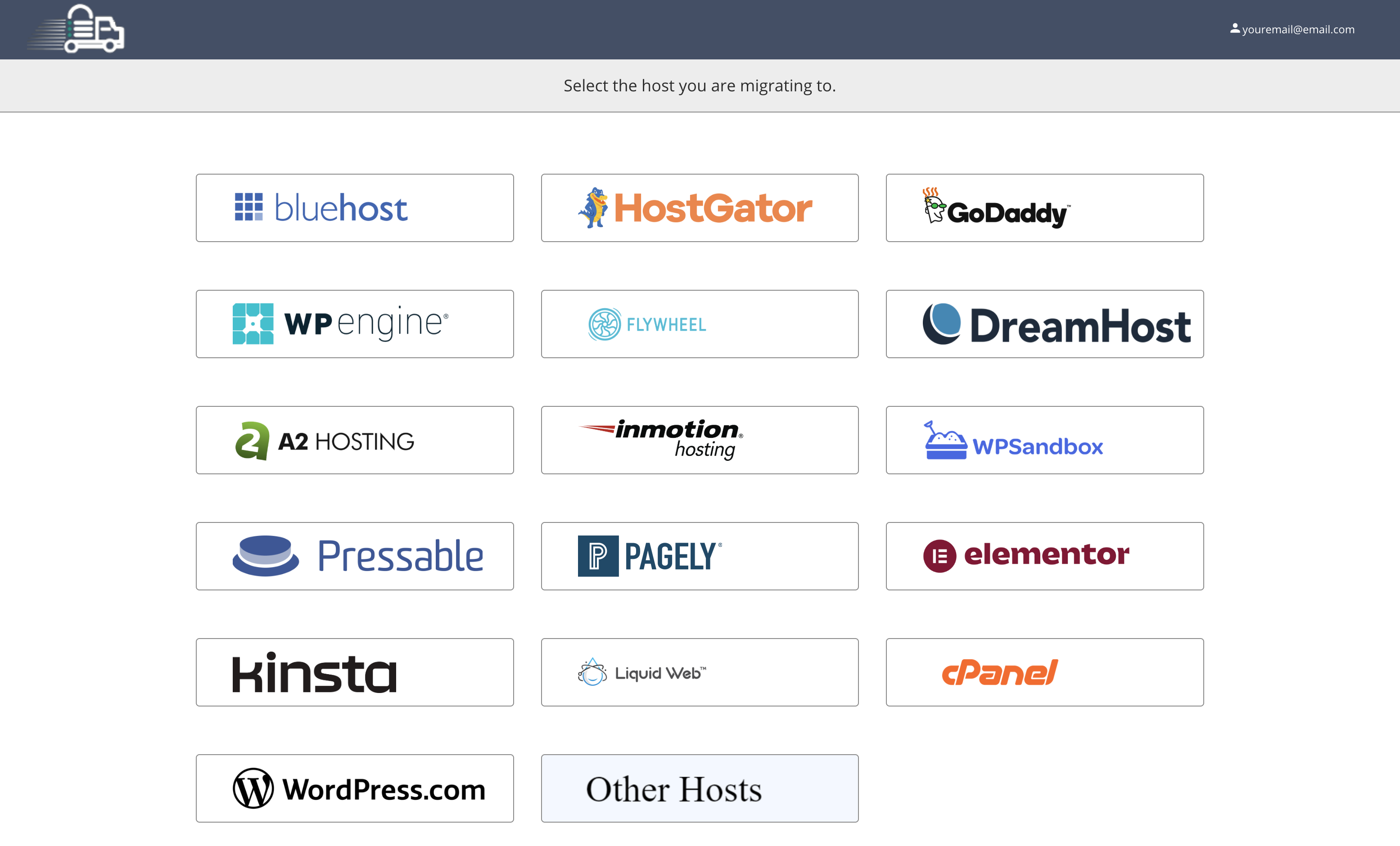Select cPanel as the destination
The width and height of the screenshot is (1400, 846).
coord(1044,672)
